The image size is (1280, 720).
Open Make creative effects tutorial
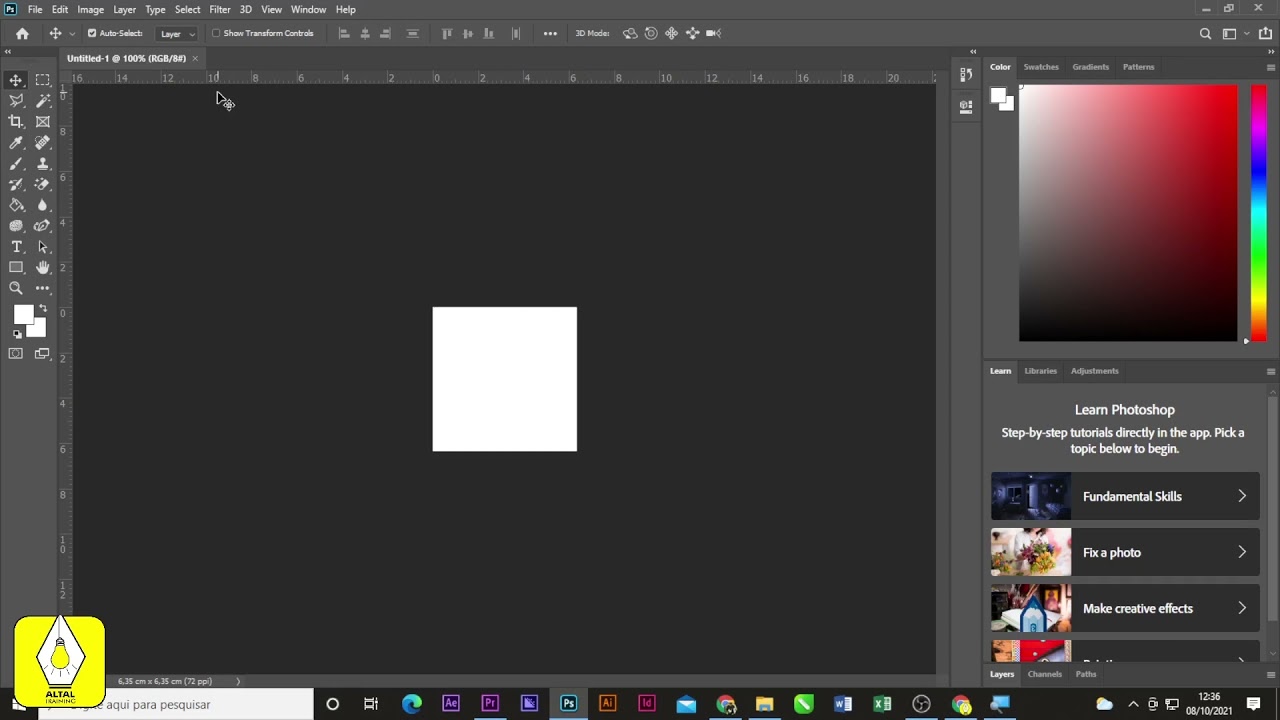tap(1125, 608)
